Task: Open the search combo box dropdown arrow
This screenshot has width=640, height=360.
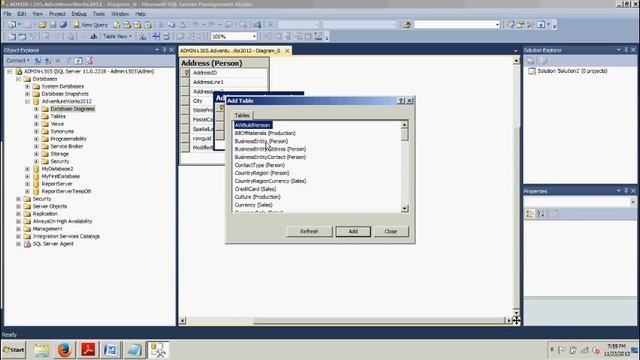Action: click(497, 25)
